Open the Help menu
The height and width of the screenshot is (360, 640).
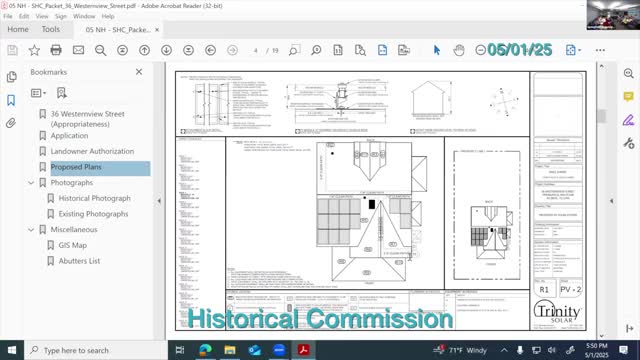108,16
